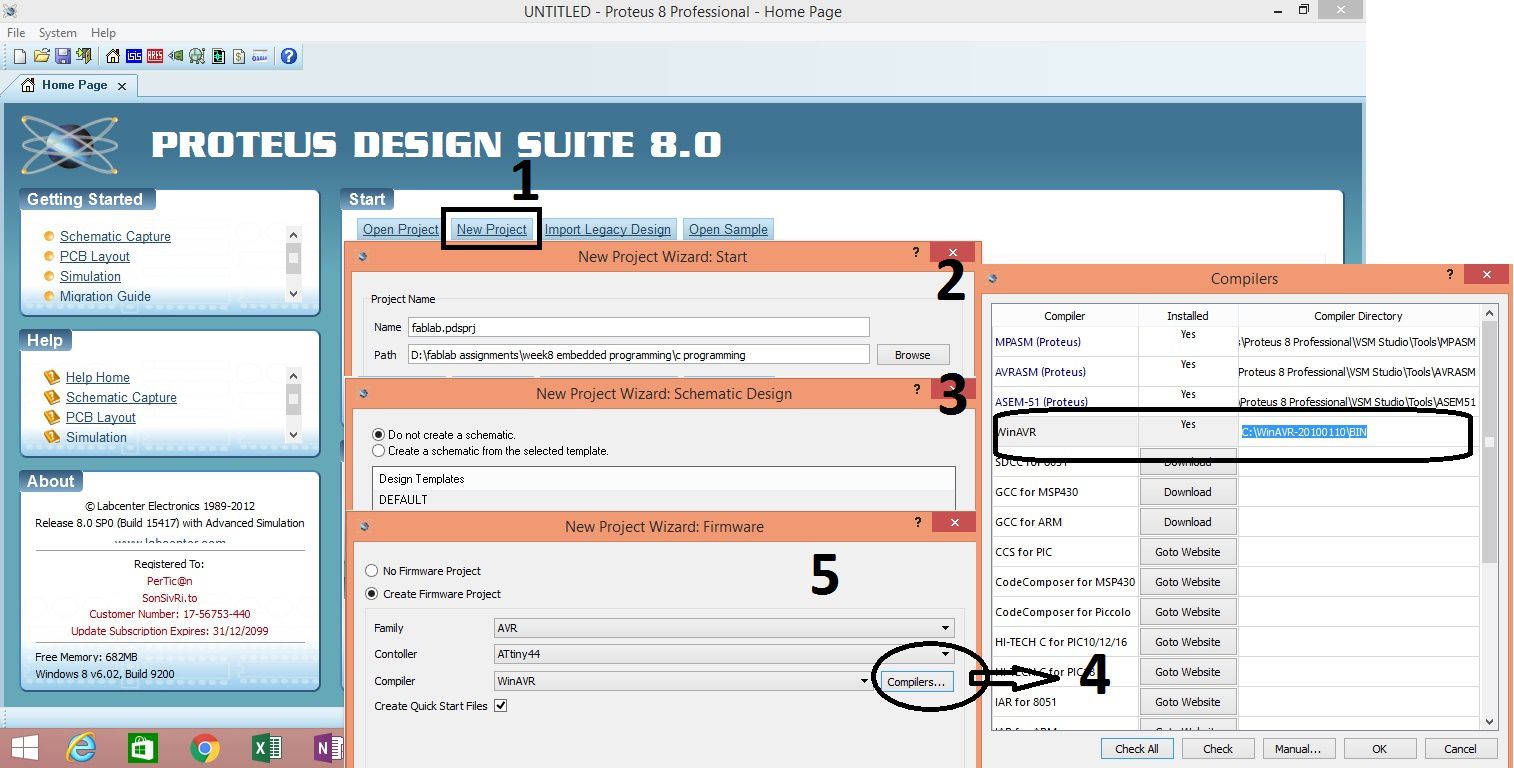Click Goto Website for CodeComposer for MSP430
1514x768 pixels.
click(1188, 582)
